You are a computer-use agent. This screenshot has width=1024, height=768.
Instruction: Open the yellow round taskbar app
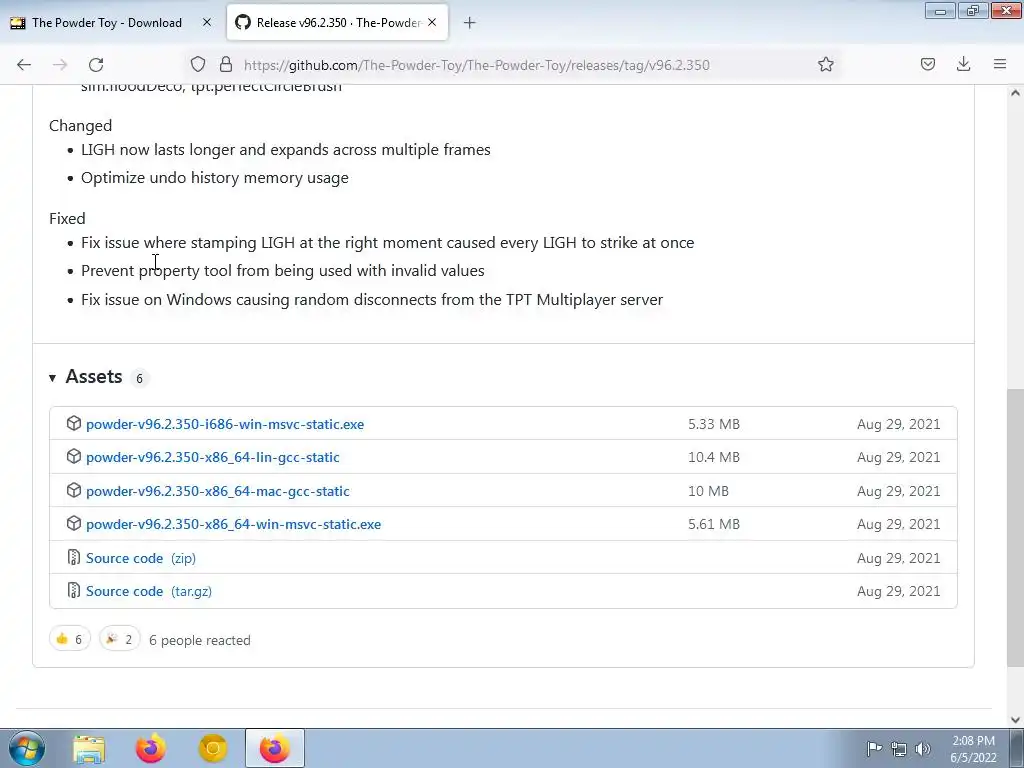(212, 748)
